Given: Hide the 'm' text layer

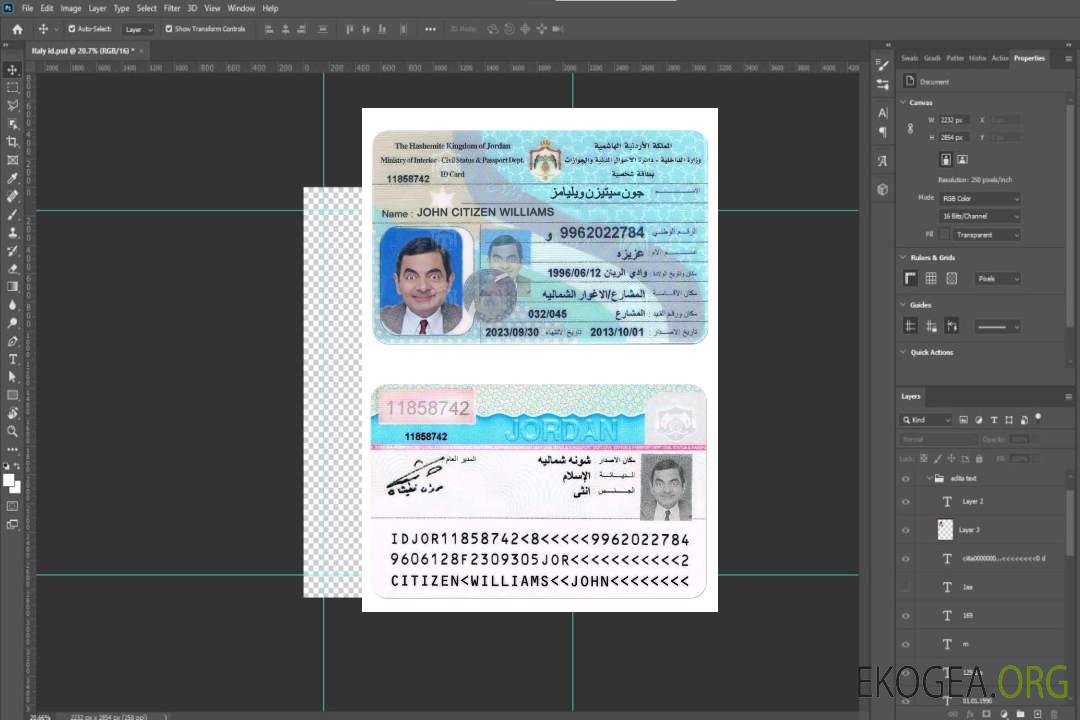Looking at the screenshot, I should [x=906, y=644].
